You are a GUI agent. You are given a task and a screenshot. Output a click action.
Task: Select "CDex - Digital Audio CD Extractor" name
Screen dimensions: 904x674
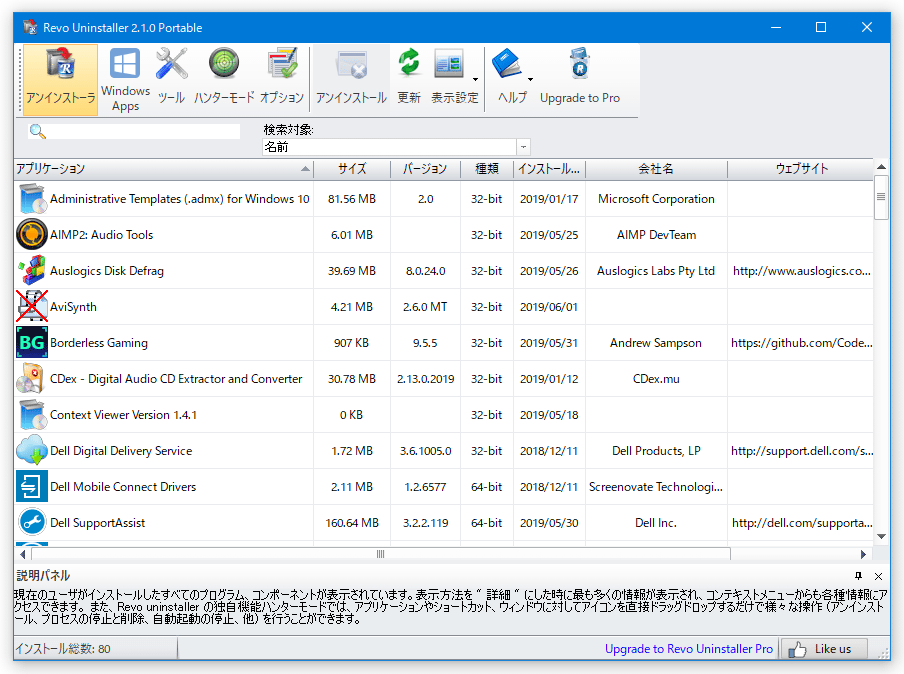point(176,379)
